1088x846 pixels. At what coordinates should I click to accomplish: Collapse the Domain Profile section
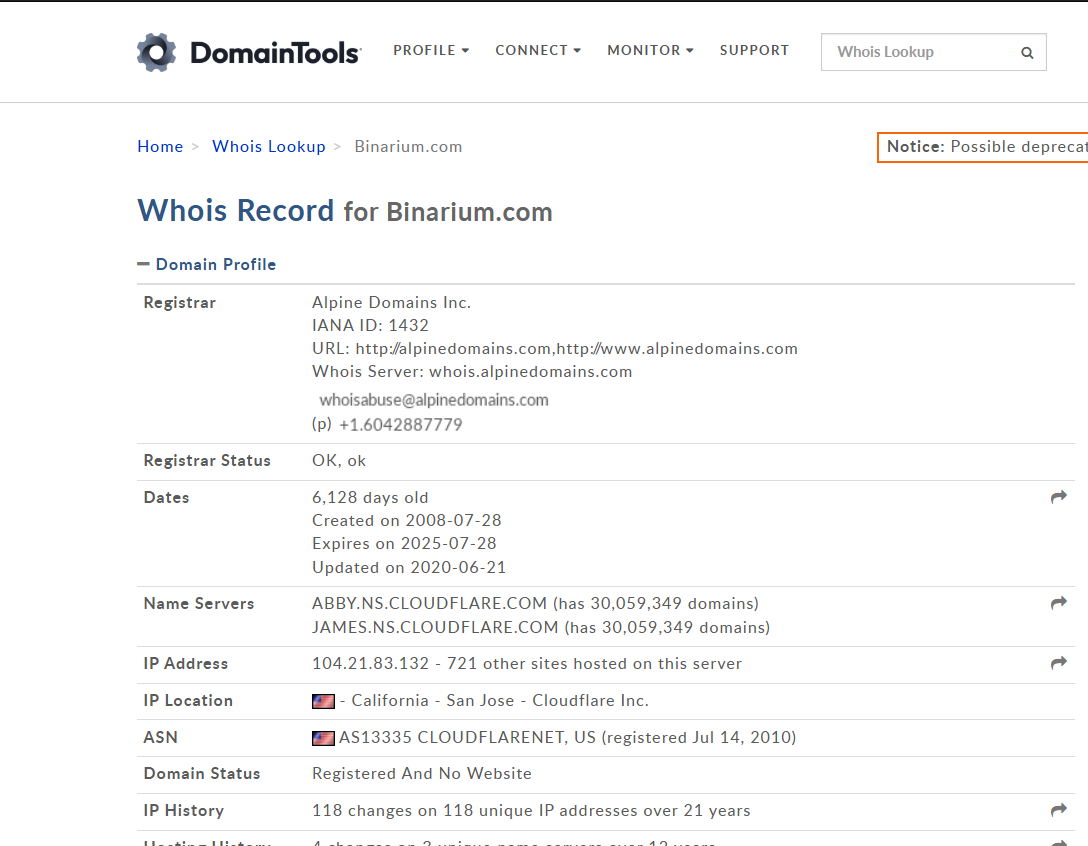[207, 264]
